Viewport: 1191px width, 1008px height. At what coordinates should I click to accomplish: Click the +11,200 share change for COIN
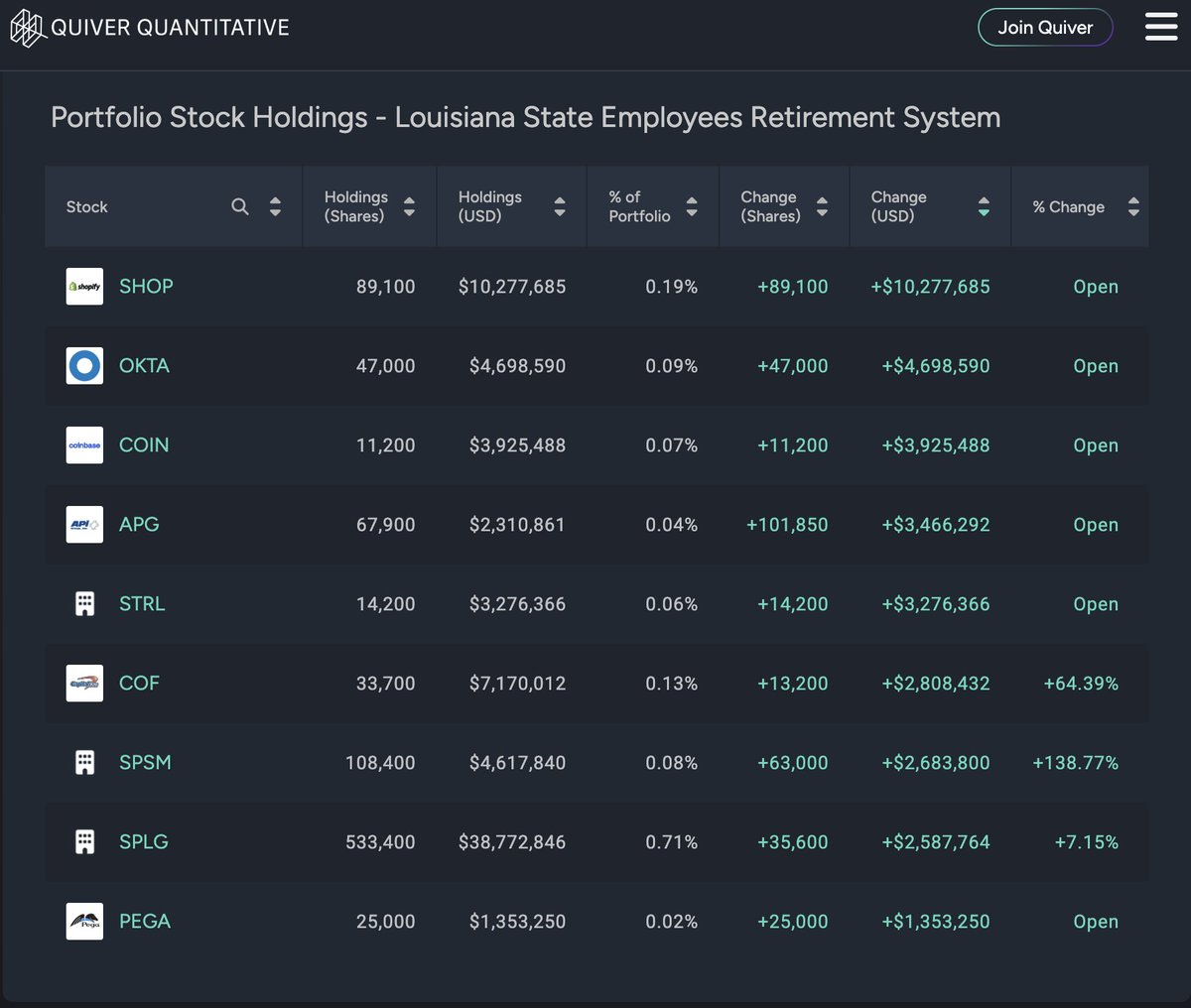tap(793, 445)
